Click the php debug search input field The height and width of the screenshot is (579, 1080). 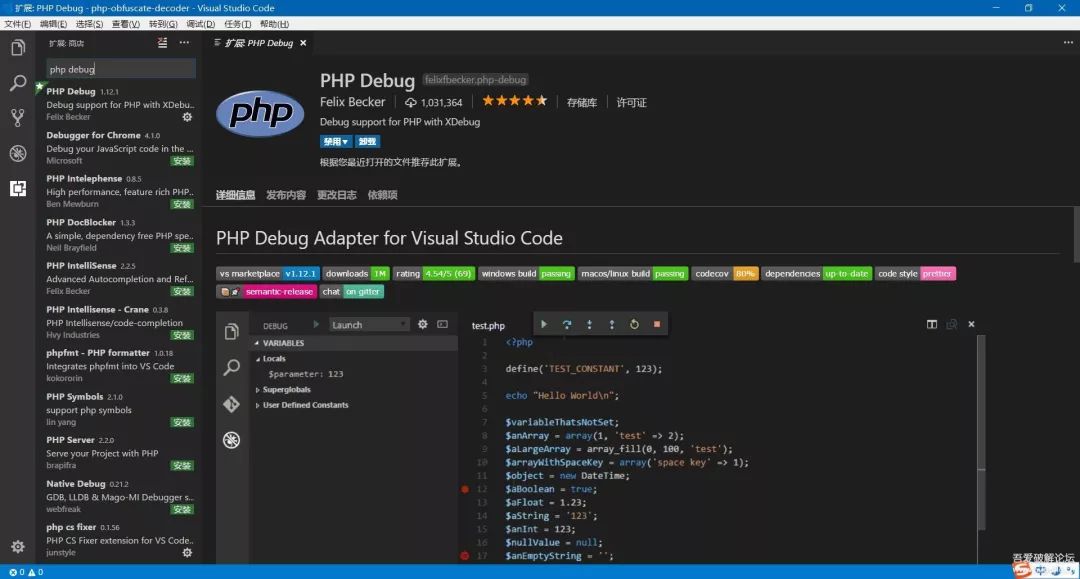pyautogui.click(x=120, y=69)
